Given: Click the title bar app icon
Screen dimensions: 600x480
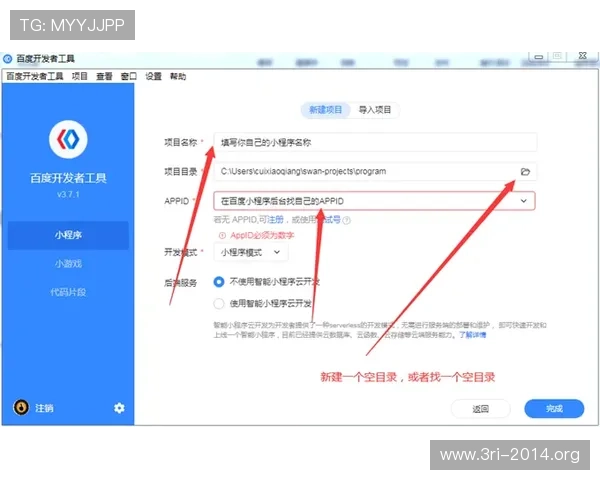Looking at the screenshot, I should (x=8, y=59).
